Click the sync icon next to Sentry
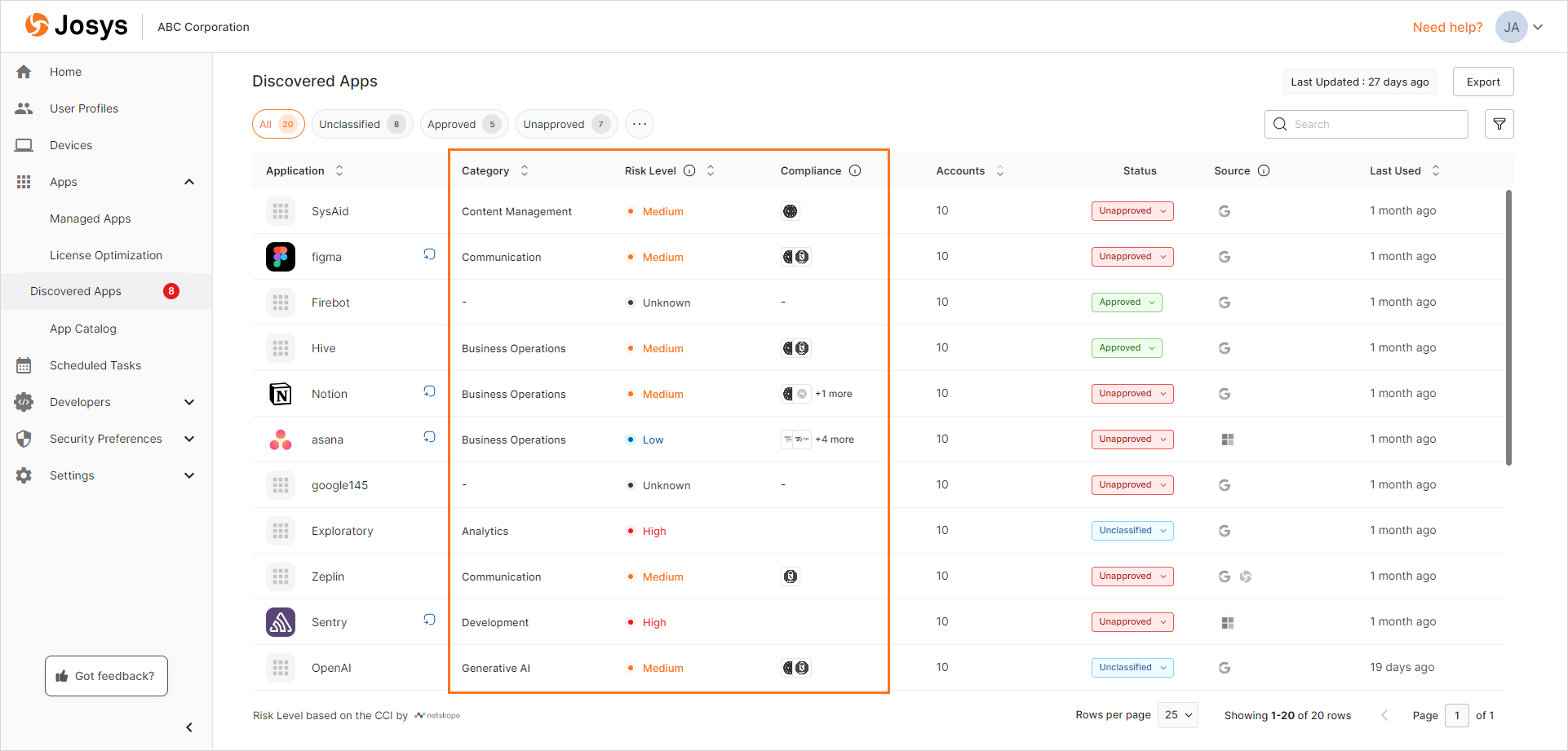 429,620
